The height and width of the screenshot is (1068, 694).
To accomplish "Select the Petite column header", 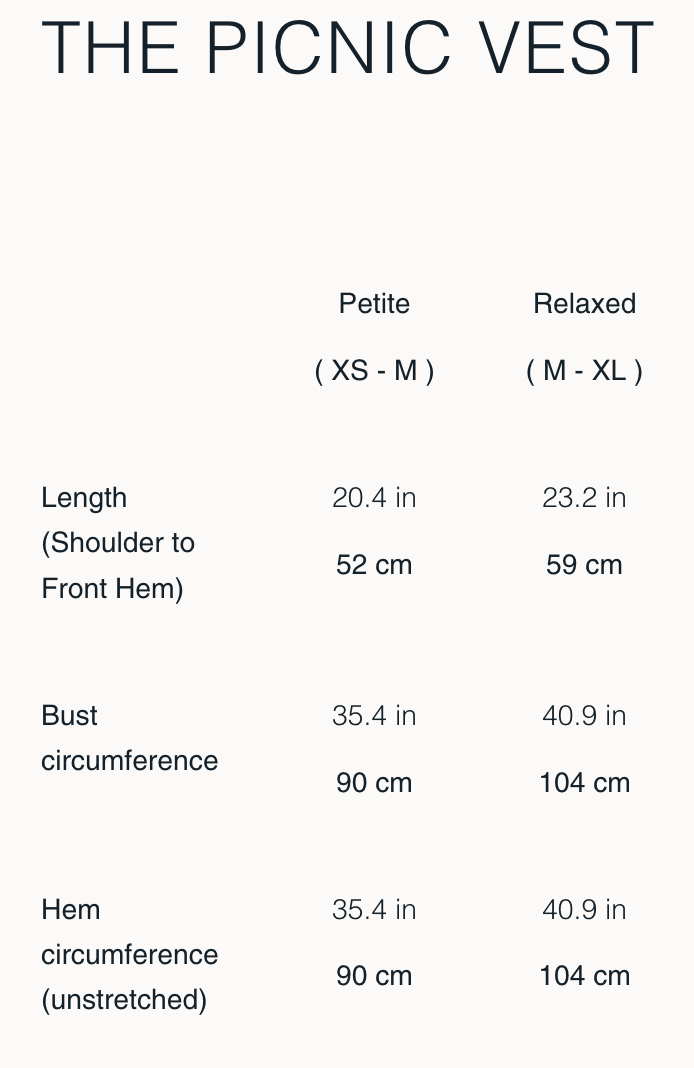I will click(374, 304).
